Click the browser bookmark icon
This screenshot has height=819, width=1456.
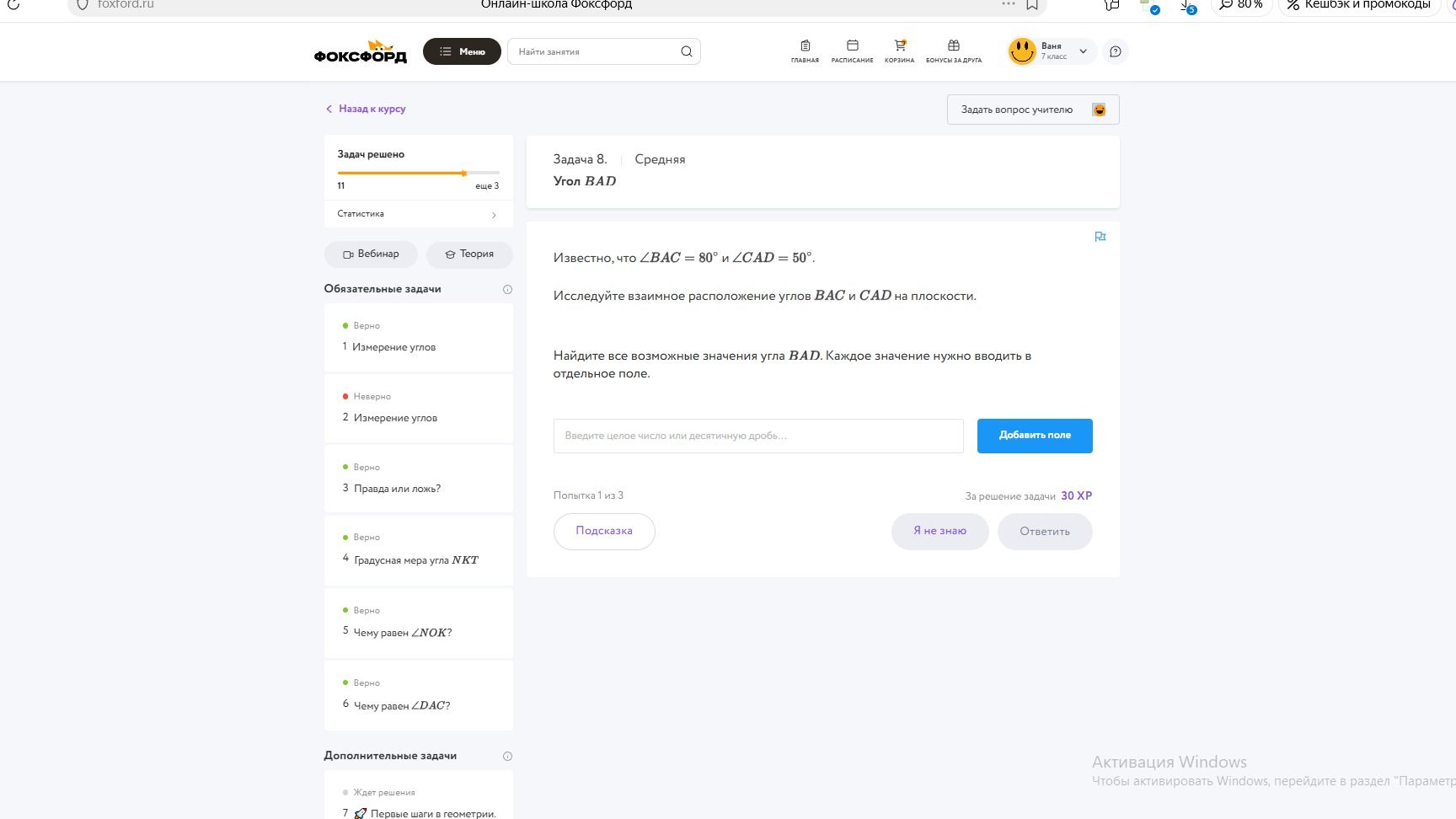click(1032, 4)
